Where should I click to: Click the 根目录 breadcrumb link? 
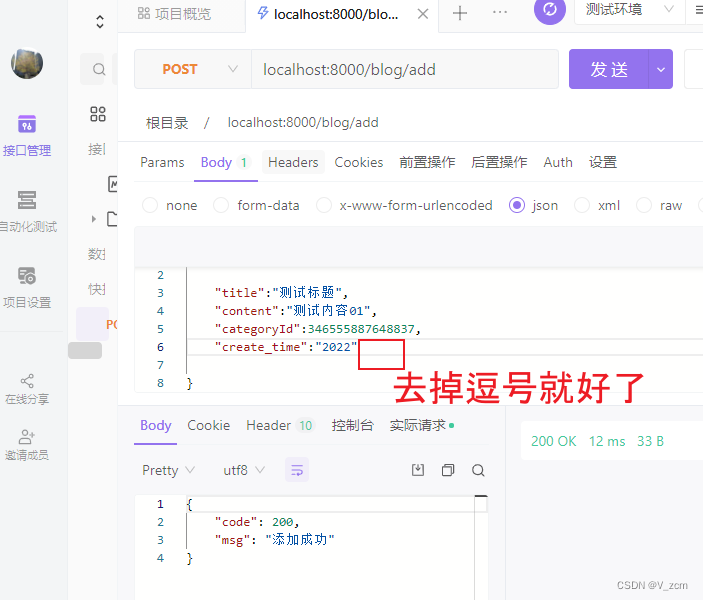pyautogui.click(x=167, y=122)
